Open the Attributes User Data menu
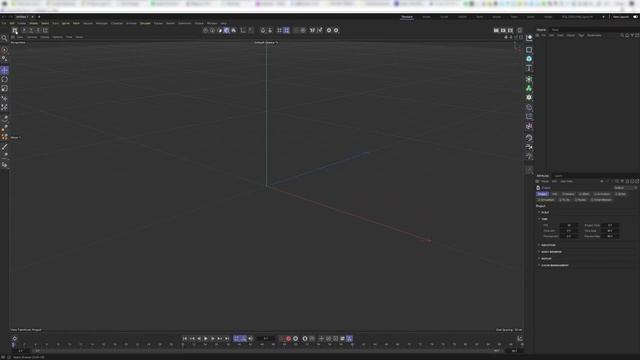Screen dimensions: 640x360 tap(567, 181)
